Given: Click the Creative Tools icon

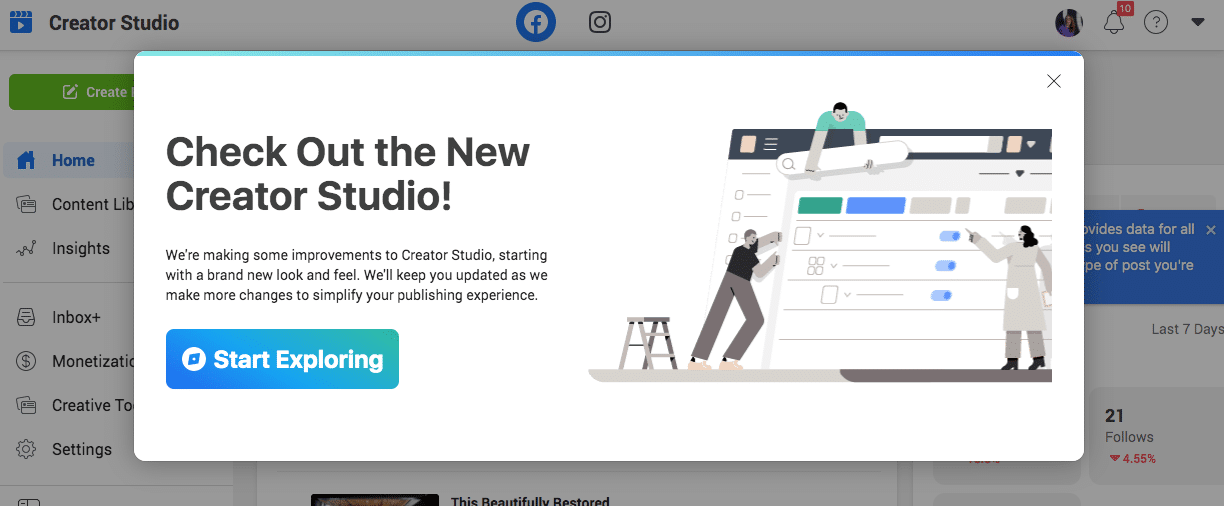Looking at the screenshot, I should (x=26, y=405).
